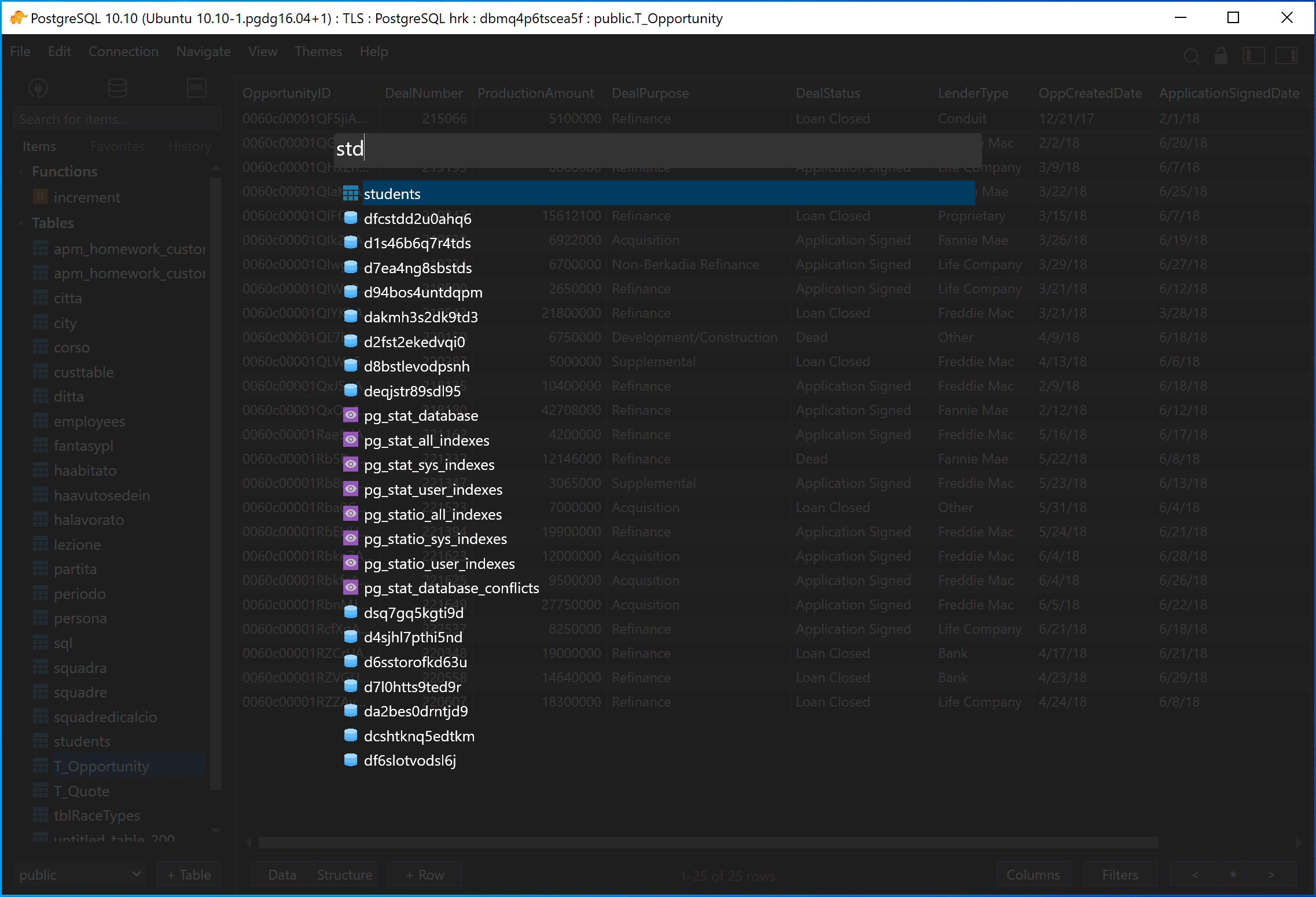
Task: Click the + Table button
Action: click(x=189, y=874)
